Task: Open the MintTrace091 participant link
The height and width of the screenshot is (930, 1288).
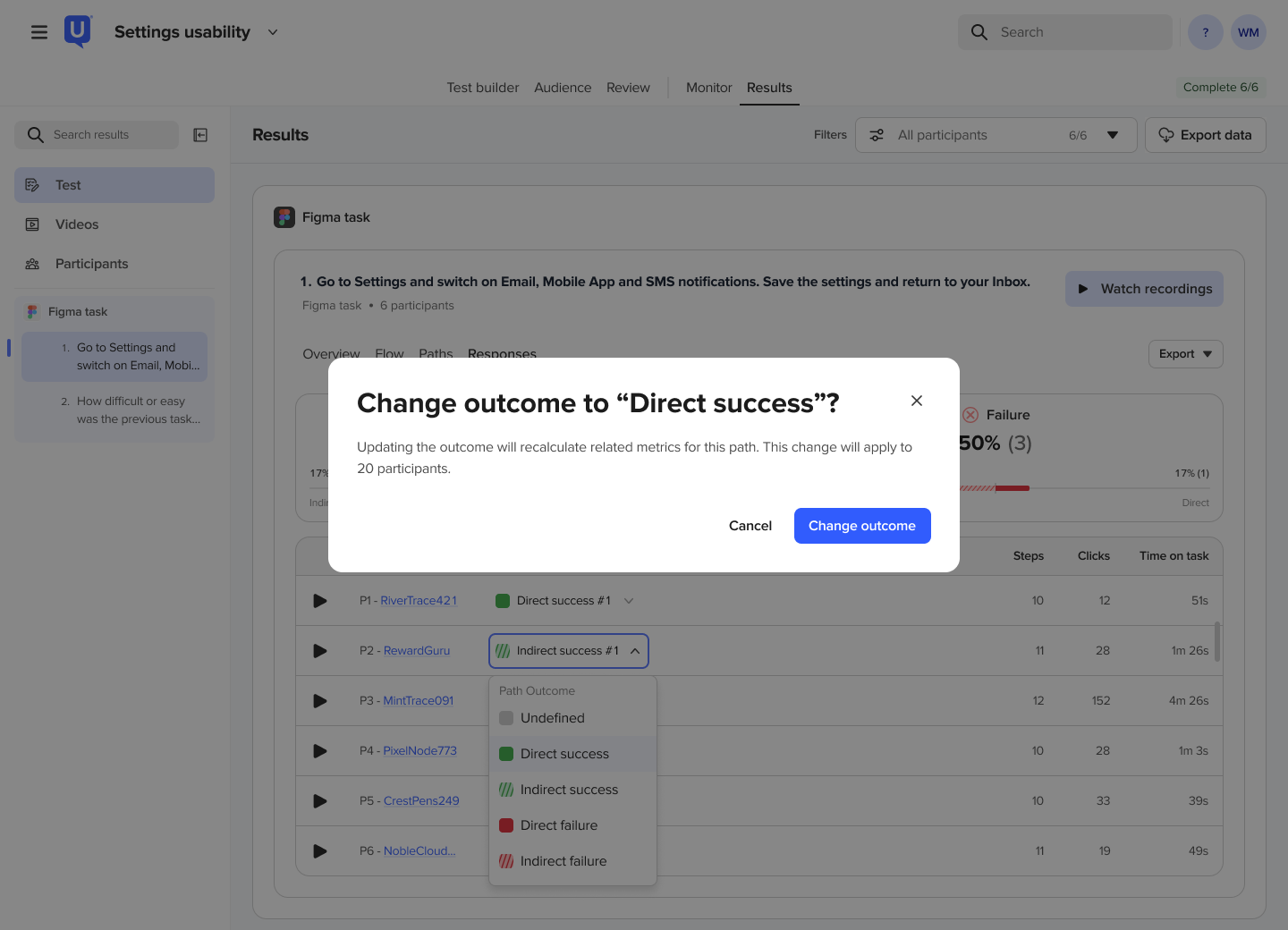Action: coord(419,701)
